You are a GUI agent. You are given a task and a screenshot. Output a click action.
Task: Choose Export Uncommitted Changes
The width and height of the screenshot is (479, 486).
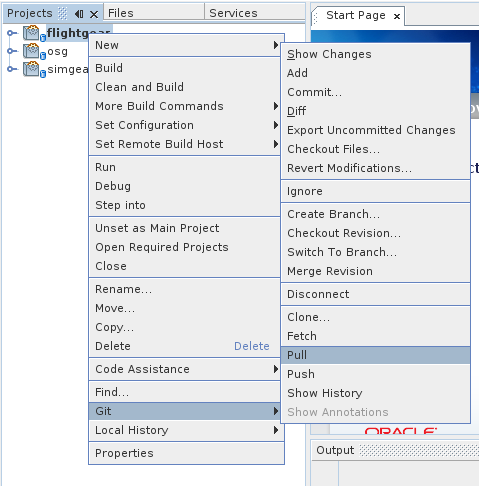(376, 130)
